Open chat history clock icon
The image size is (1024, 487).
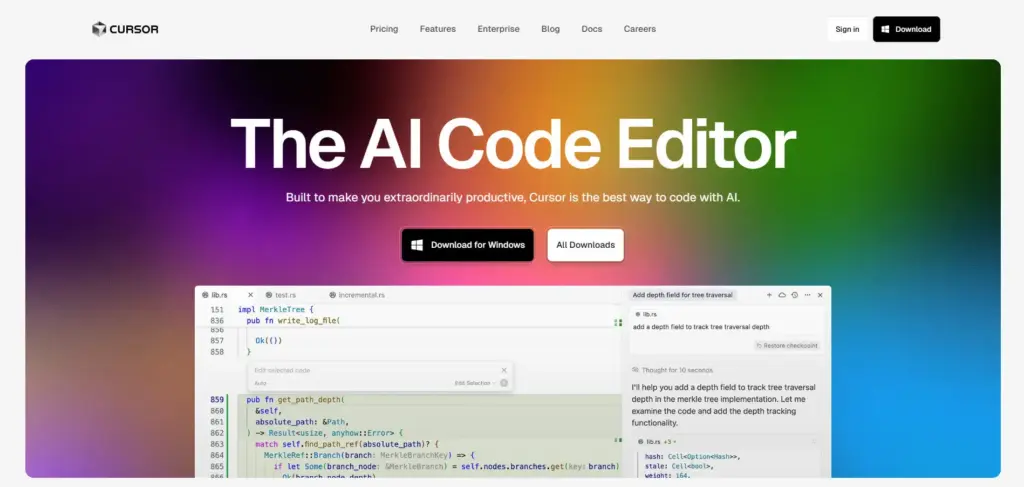[x=794, y=295]
